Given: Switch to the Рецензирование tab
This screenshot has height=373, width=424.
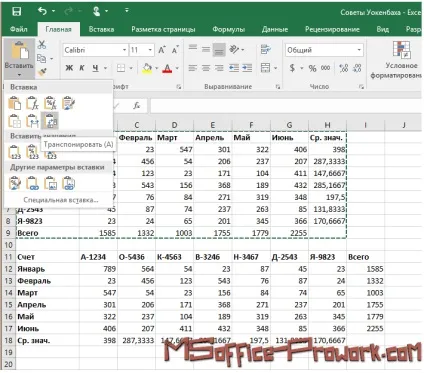Looking at the screenshot, I should (x=332, y=29).
